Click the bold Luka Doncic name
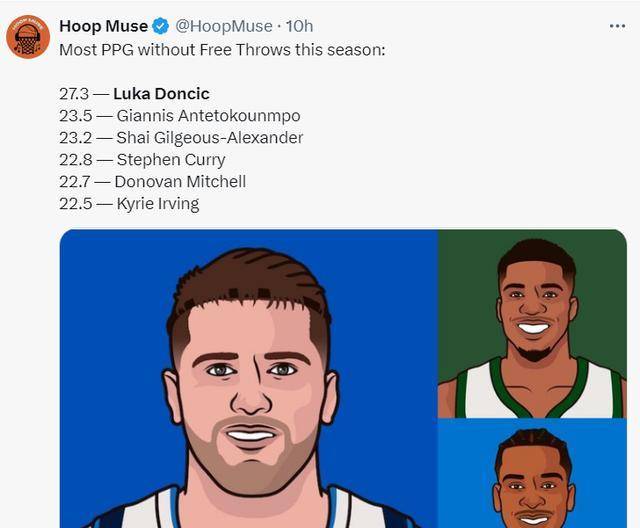 pos(161,94)
